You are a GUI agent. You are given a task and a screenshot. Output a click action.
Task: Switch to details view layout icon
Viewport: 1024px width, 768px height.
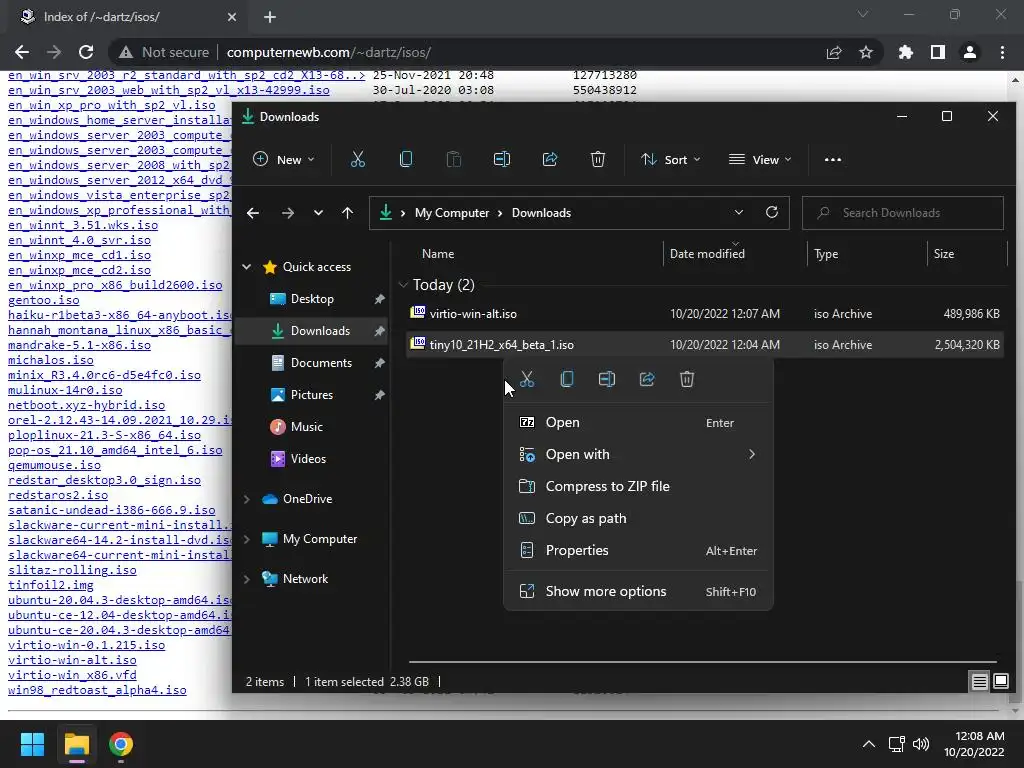pos(979,682)
